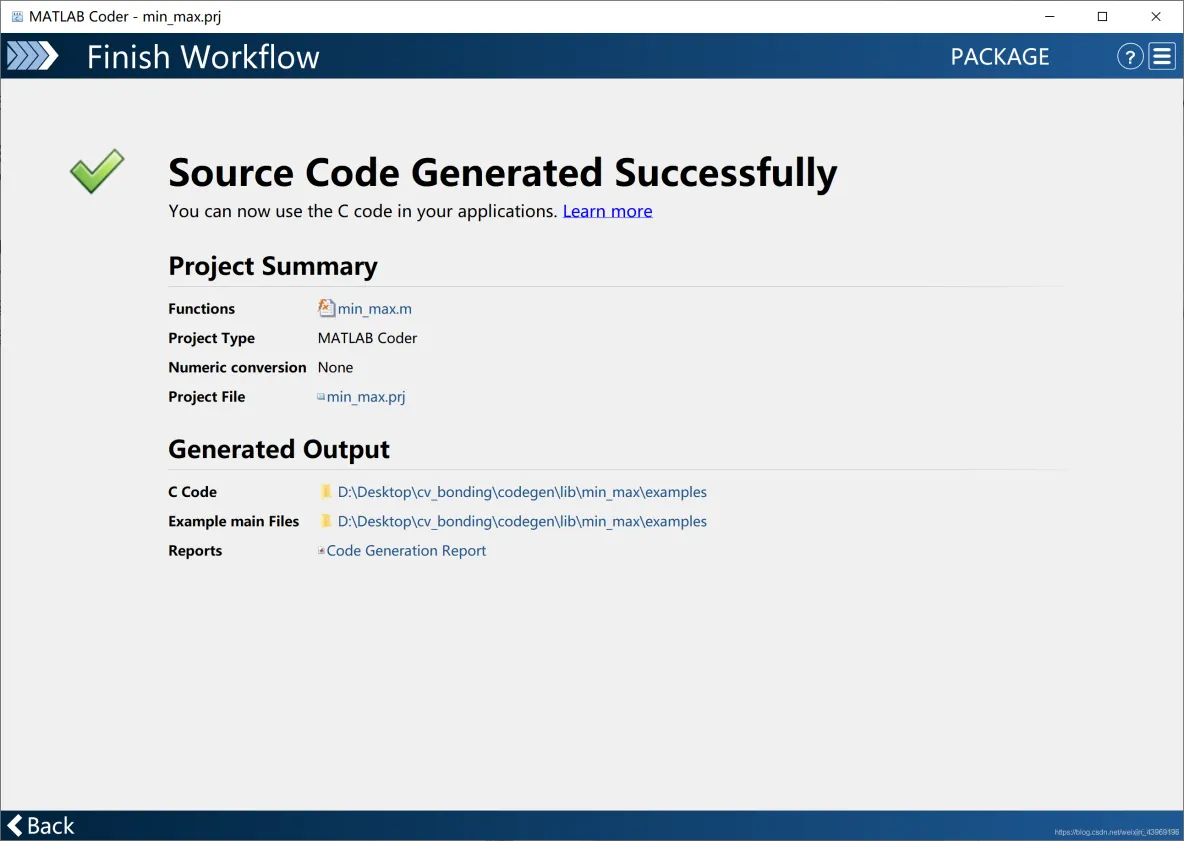Open the C Code output folder path

coord(522,492)
